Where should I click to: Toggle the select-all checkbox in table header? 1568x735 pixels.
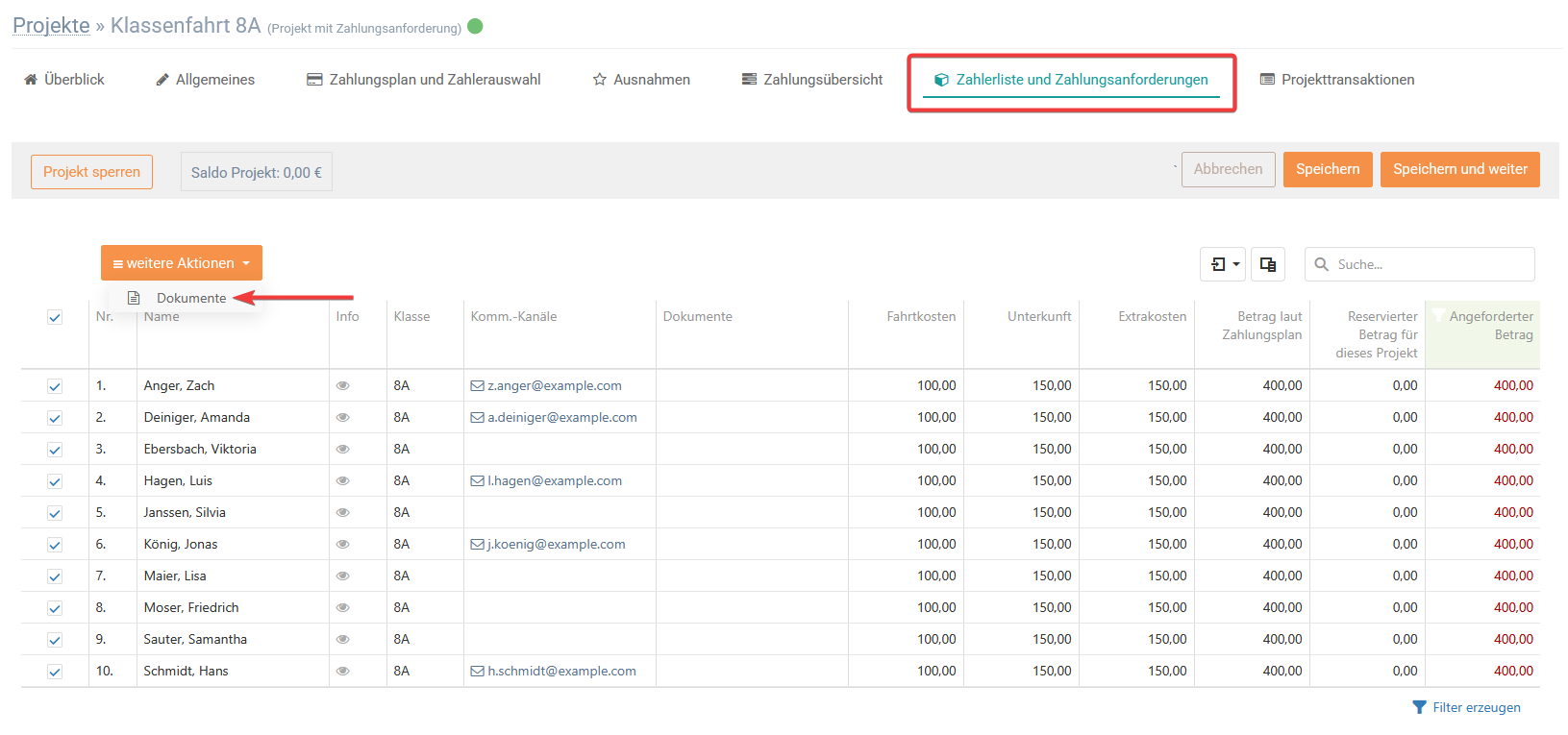tap(55, 318)
